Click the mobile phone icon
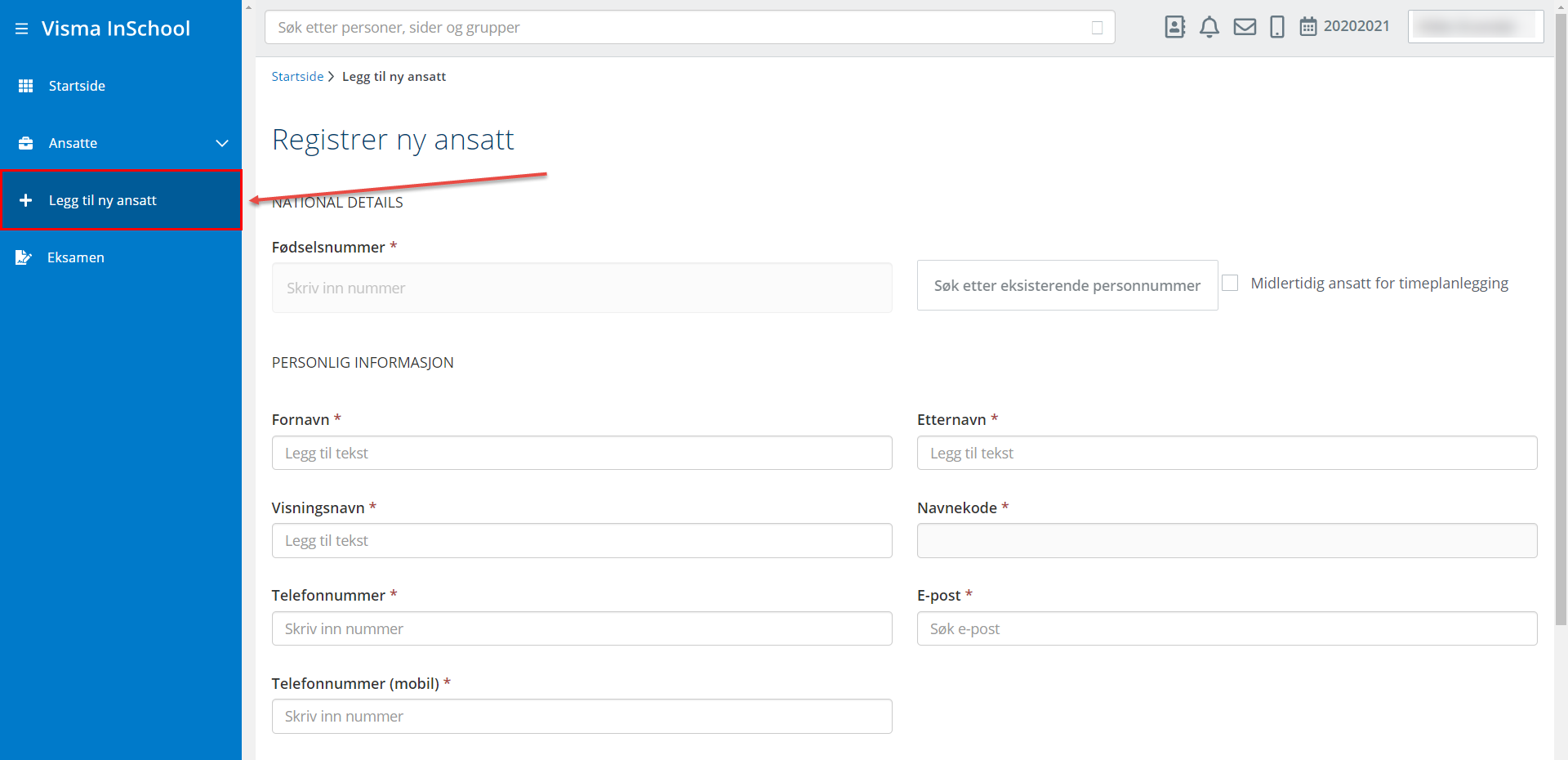 point(1277,27)
